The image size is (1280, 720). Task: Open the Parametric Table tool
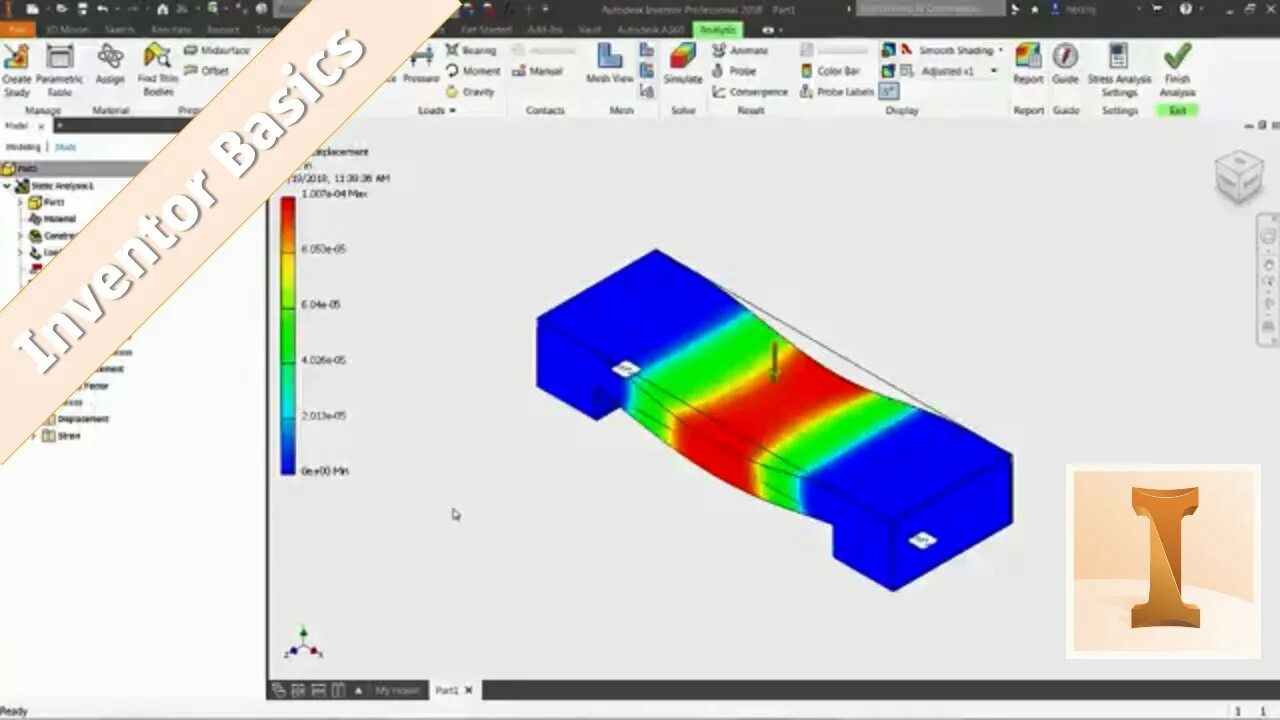coord(60,70)
